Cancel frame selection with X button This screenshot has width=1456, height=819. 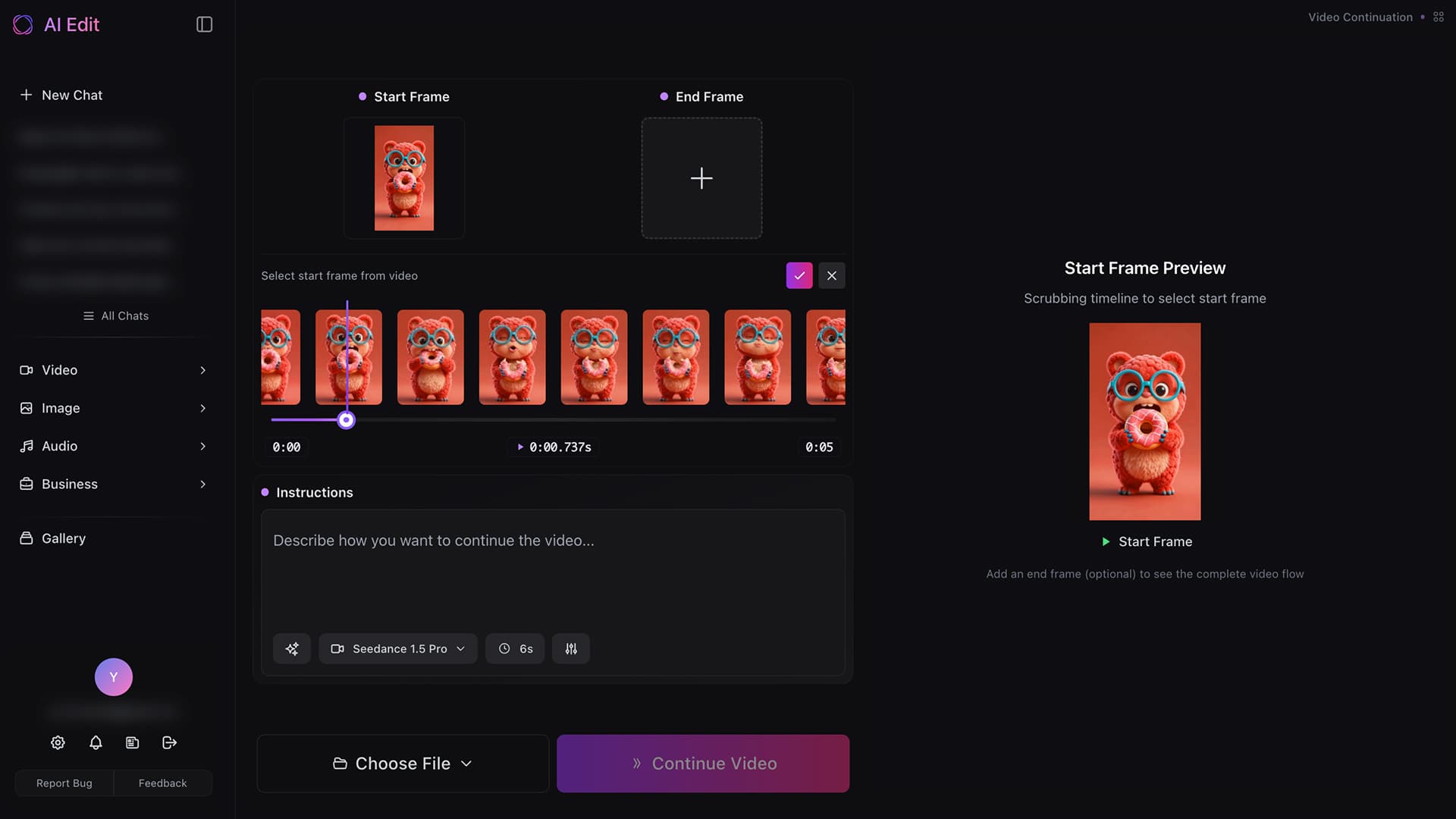832,275
